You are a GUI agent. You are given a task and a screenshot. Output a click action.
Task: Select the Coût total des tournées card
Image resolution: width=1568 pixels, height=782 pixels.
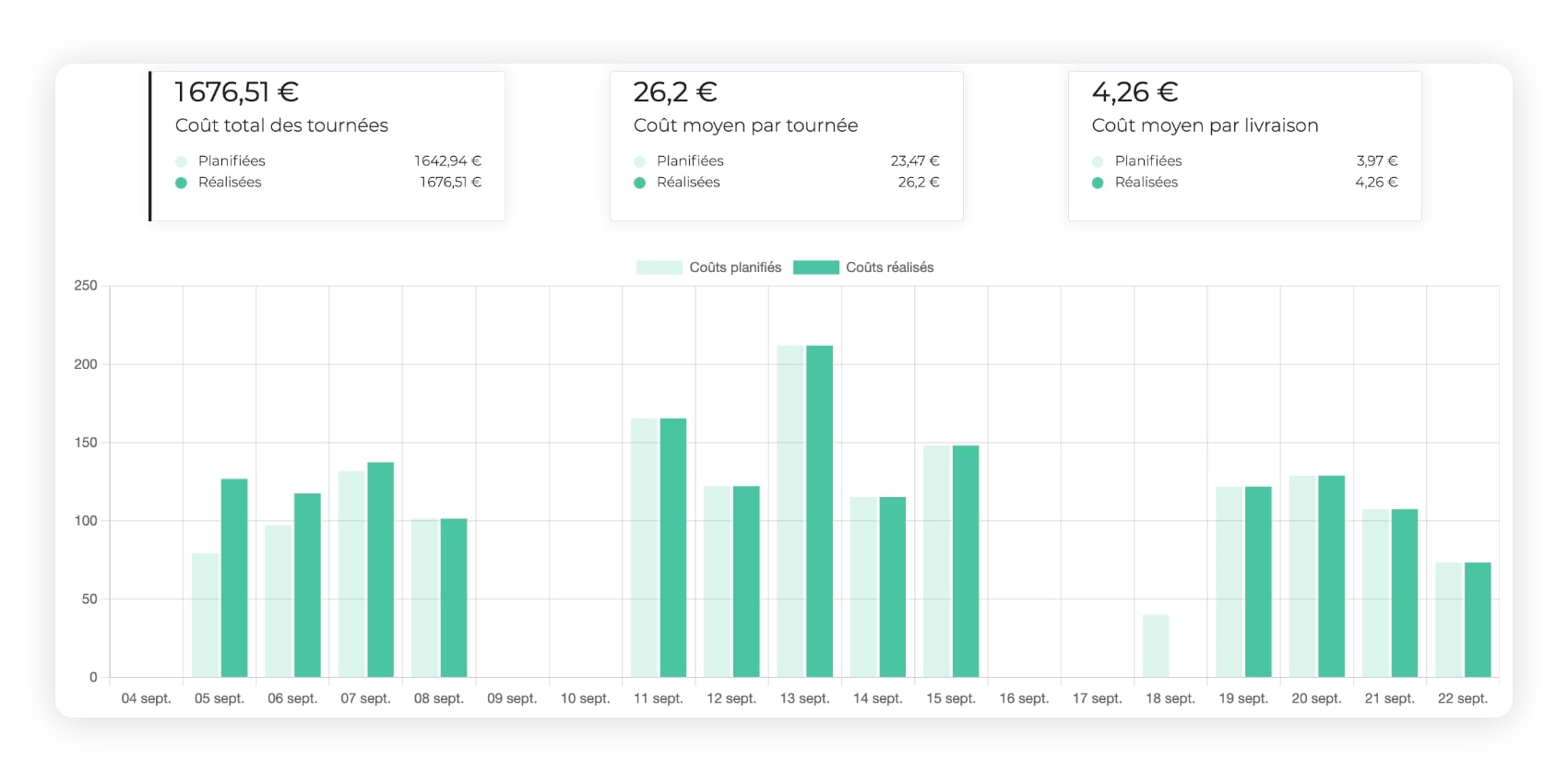[x=327, y=146]
